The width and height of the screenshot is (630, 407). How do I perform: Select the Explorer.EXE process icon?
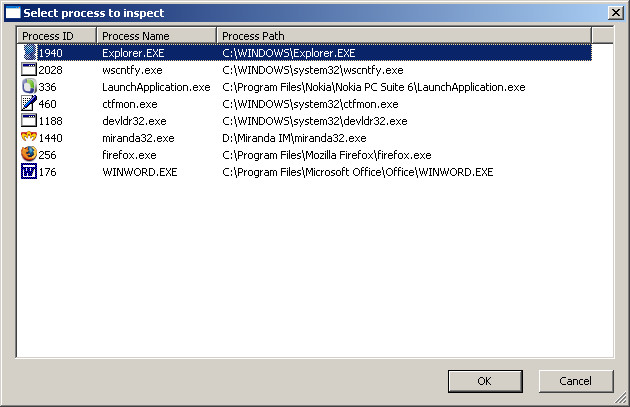[x=29, y=53]
